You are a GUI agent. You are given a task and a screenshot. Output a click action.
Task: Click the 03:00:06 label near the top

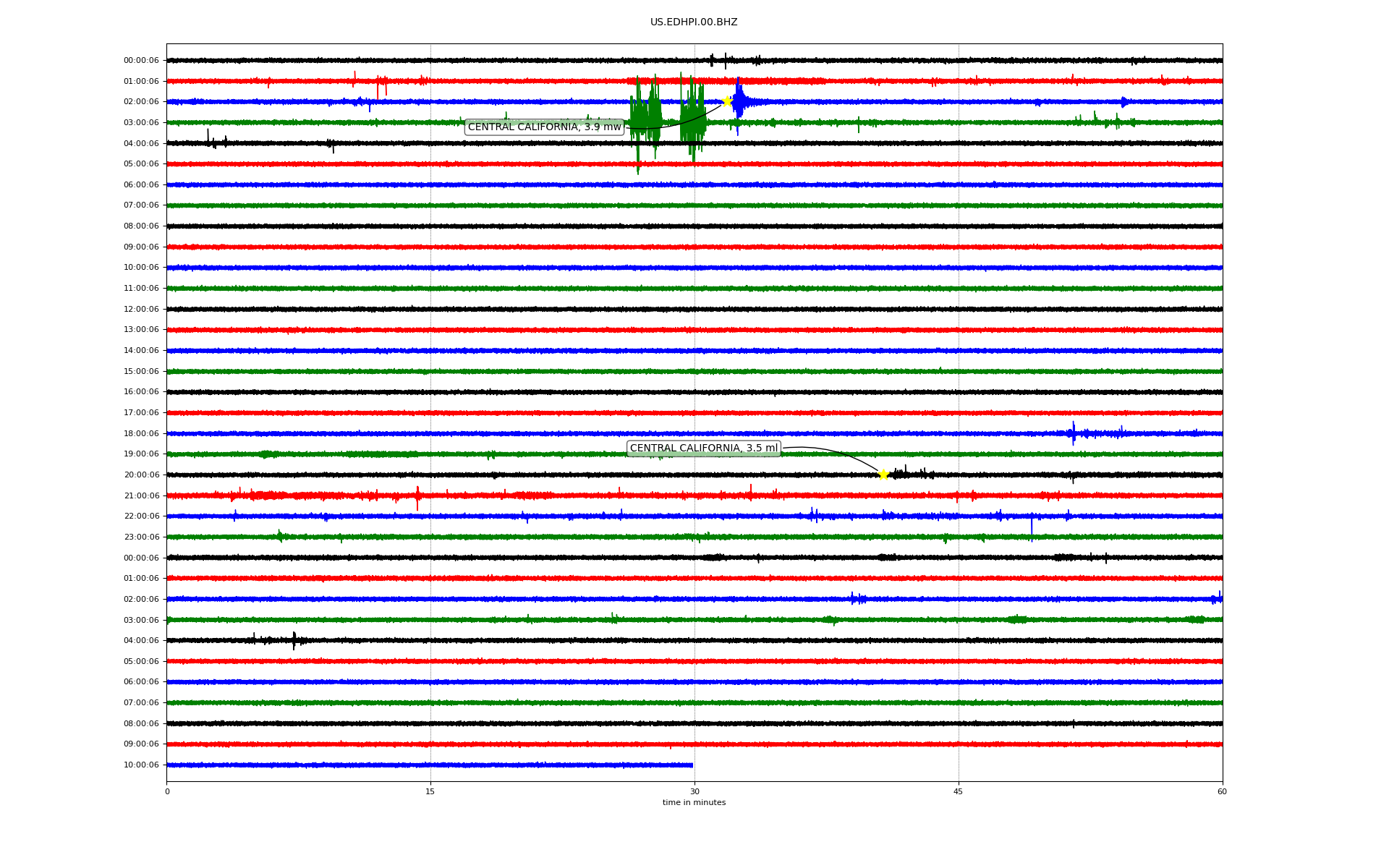(141, 123)
